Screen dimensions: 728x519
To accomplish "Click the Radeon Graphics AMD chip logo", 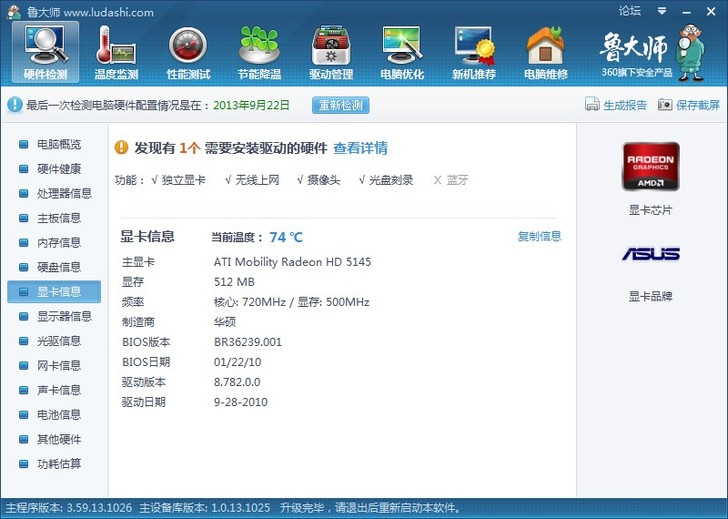I will [x=650, y=167].
